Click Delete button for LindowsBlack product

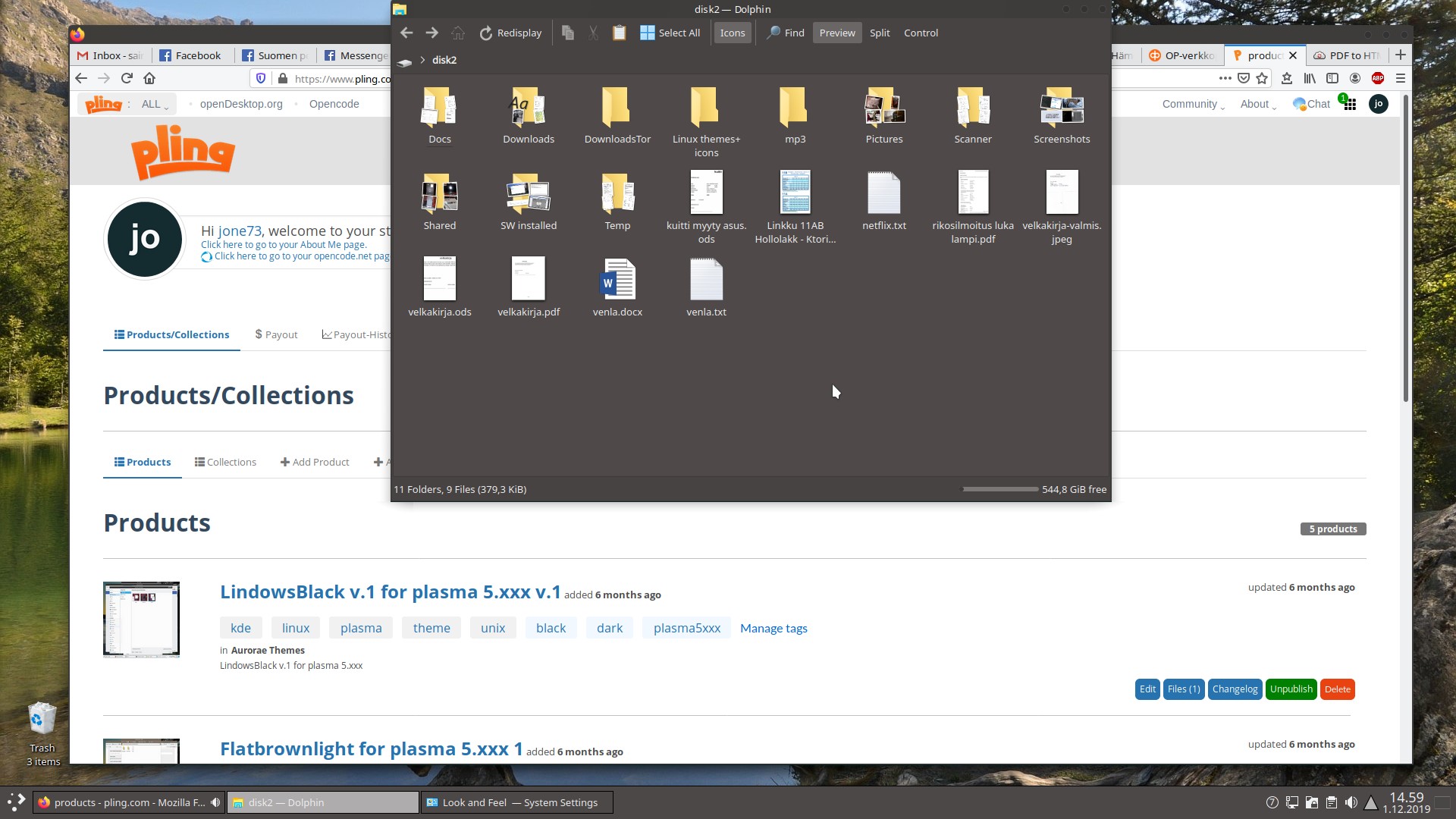(x=1337, y=689)
